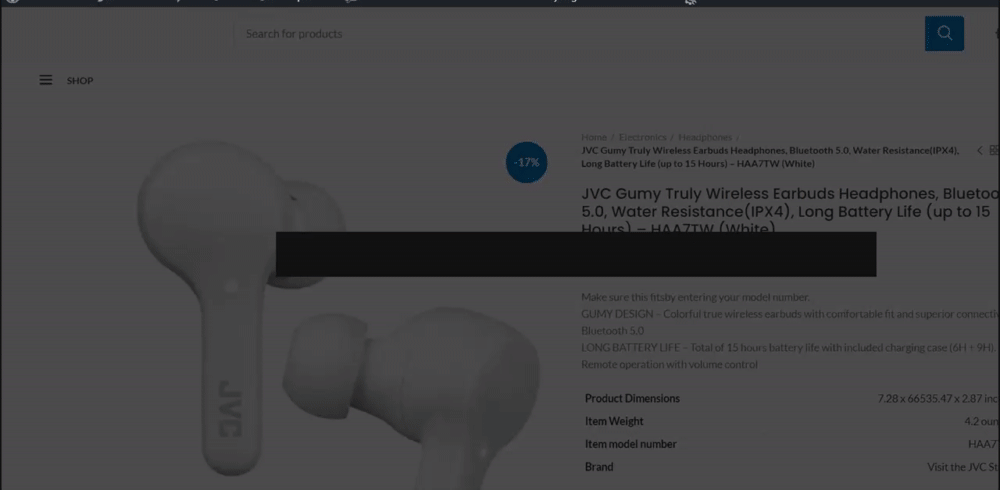Click the 4.2 ounces weight value
Image resolution: width=1000 pixels, height=490 pixels.
(982, 421)
